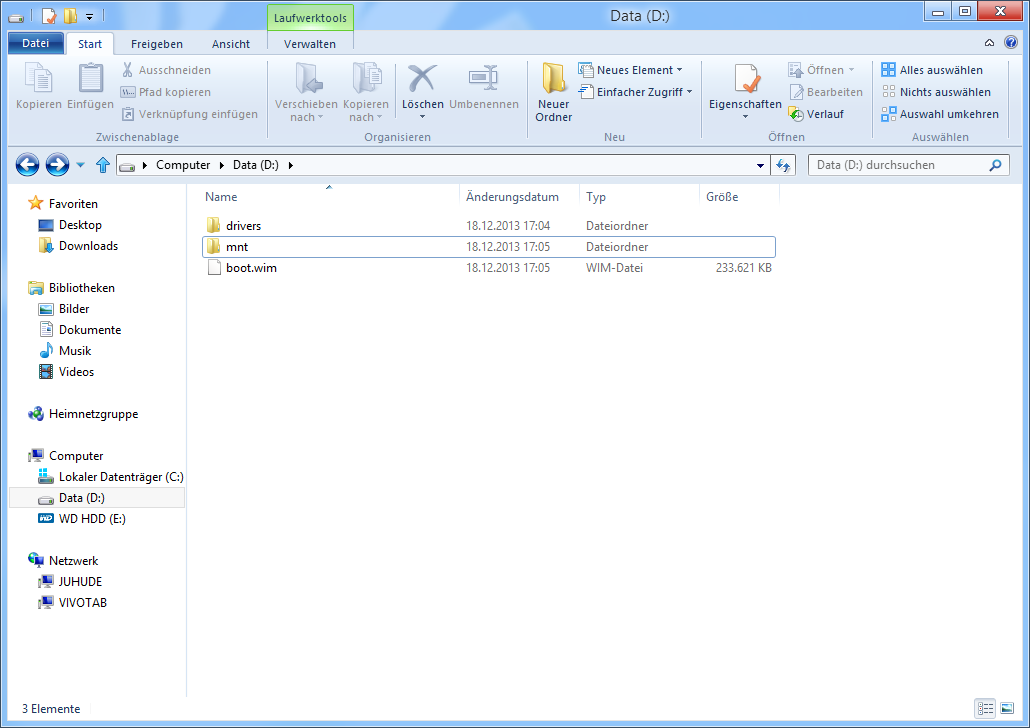Click the Umbenennen rename icon
The height and width of the screenshot is (728, 1030).
[x=483, y=78]
